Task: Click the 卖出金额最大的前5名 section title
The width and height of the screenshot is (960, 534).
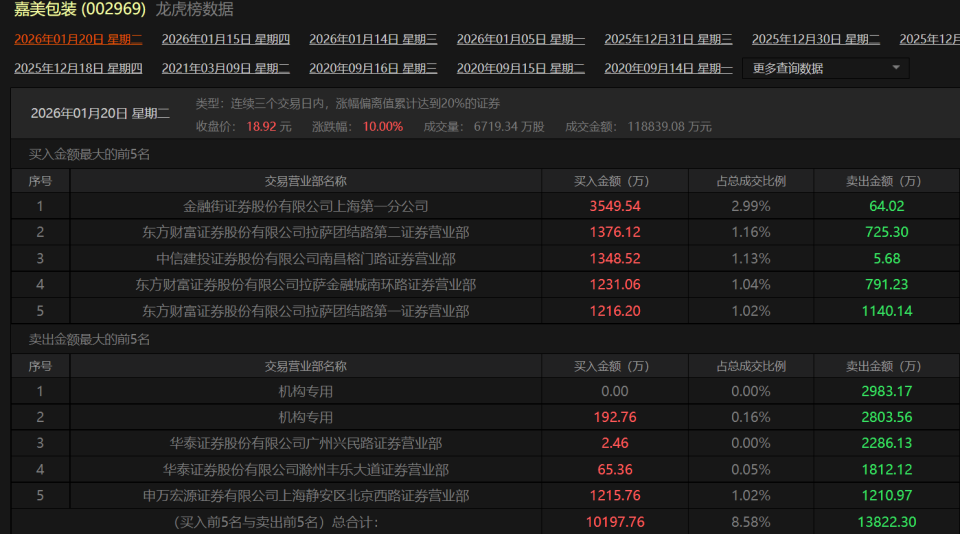Action: coord(89,339)
